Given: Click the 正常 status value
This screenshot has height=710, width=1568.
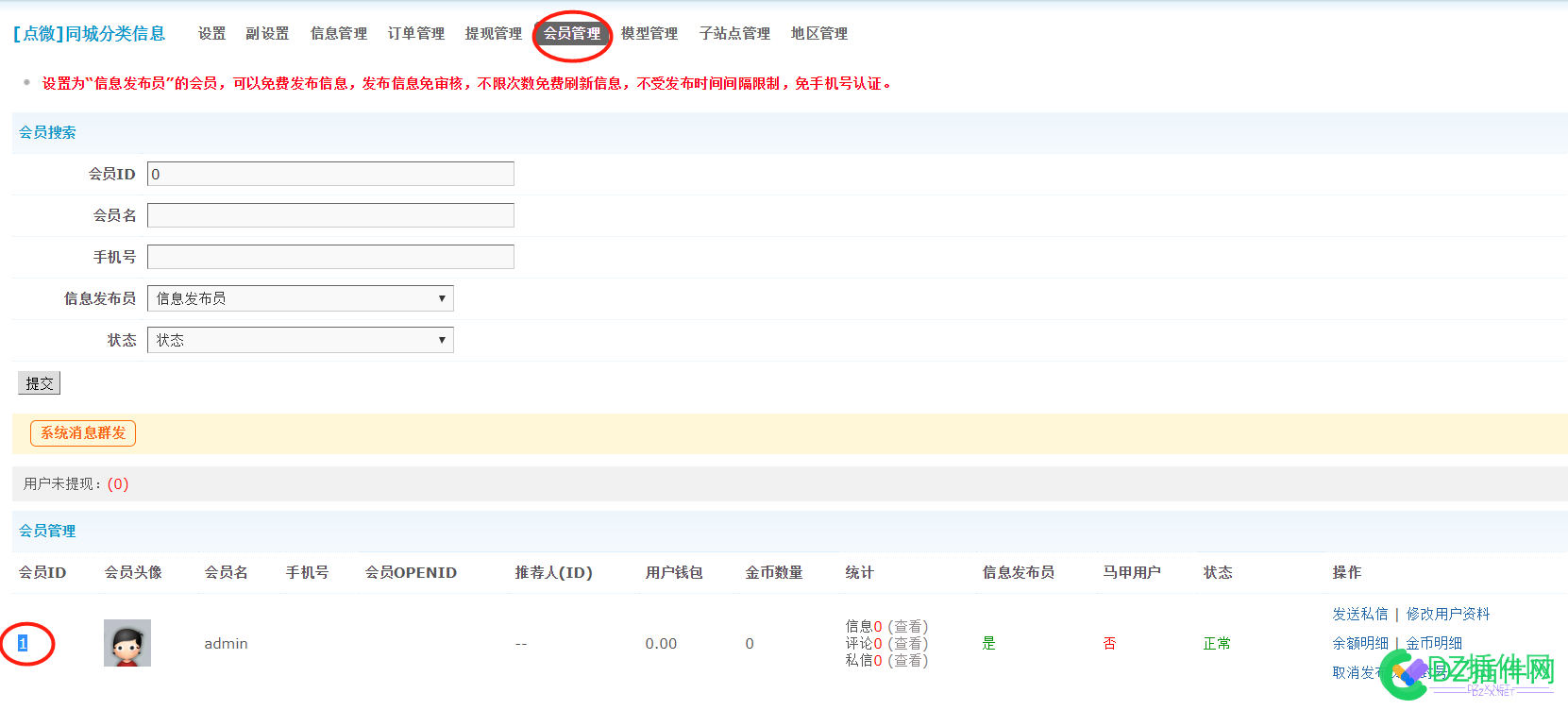Looking at the screenshot, I should [1217, 644].
